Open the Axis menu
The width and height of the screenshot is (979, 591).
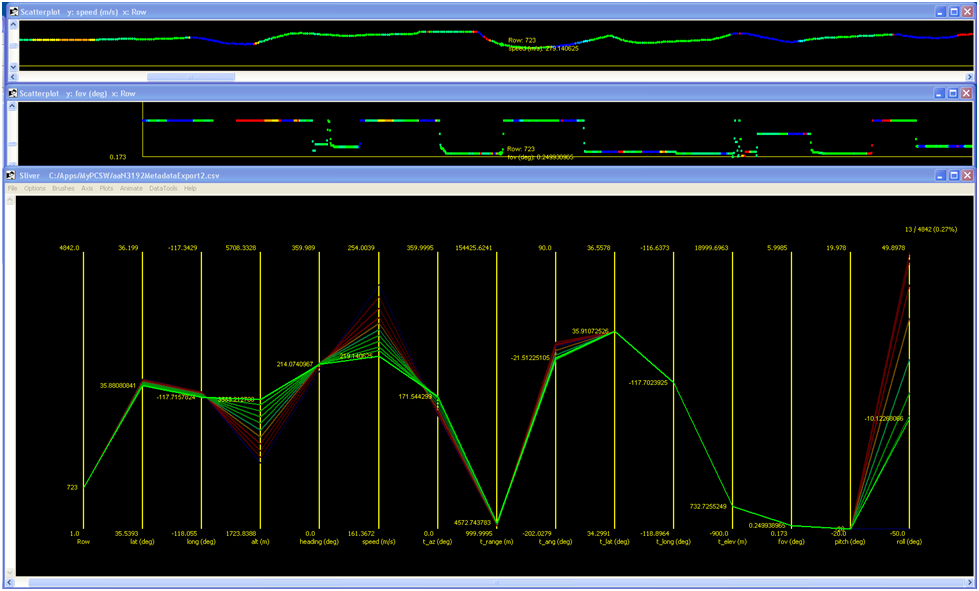87,188
